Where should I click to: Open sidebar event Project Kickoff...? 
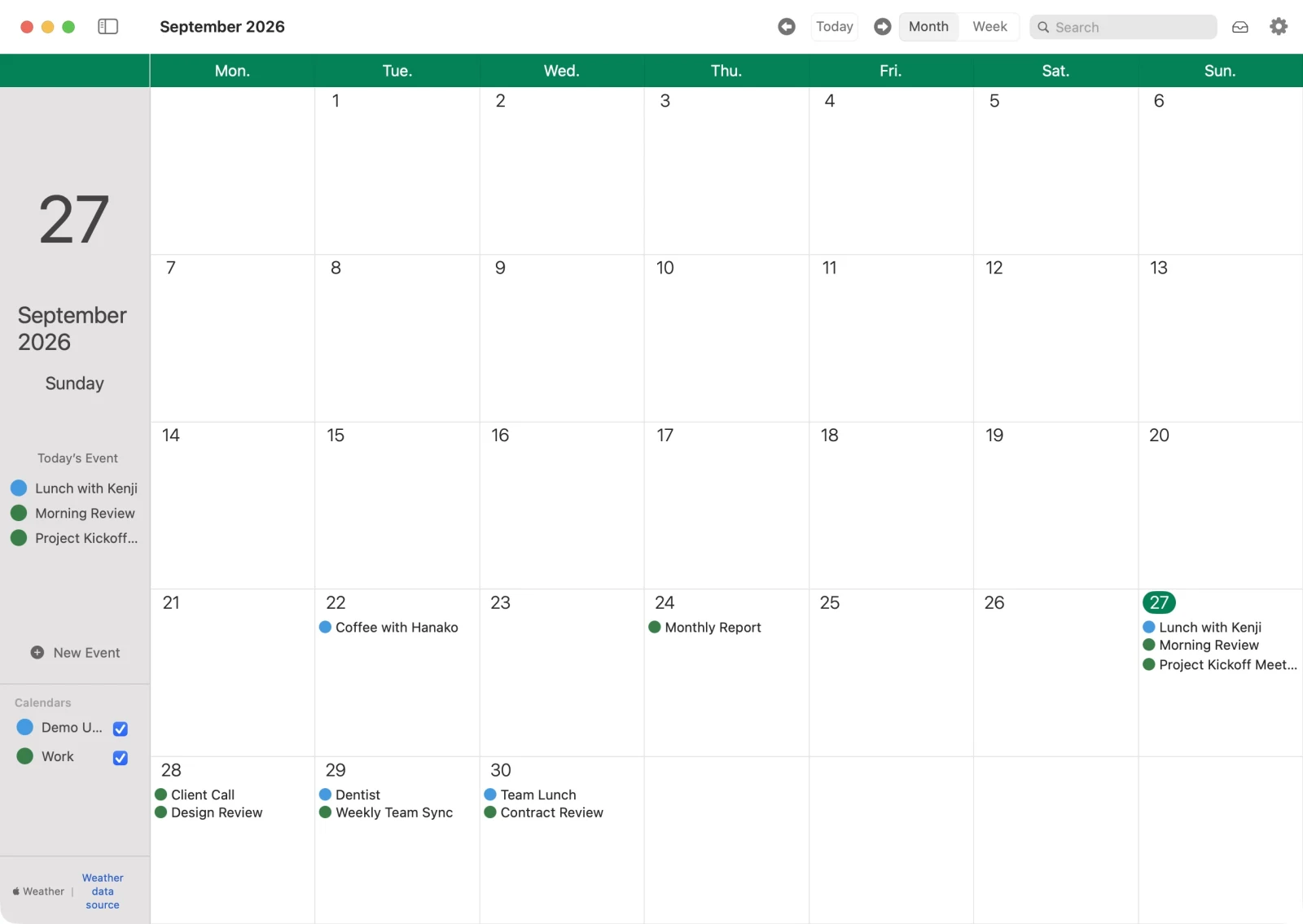click(74, 538)
